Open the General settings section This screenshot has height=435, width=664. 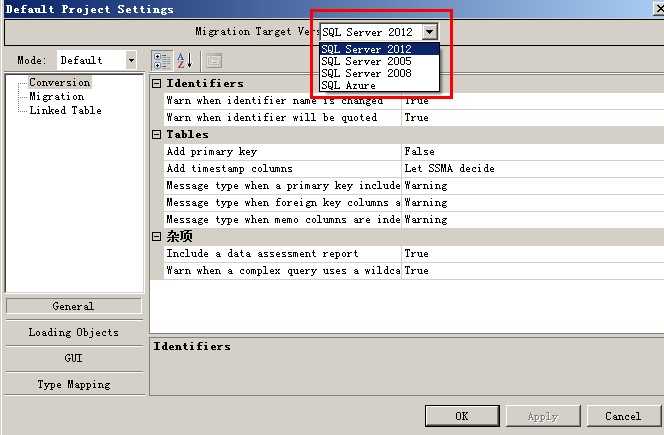coord(74,306)
